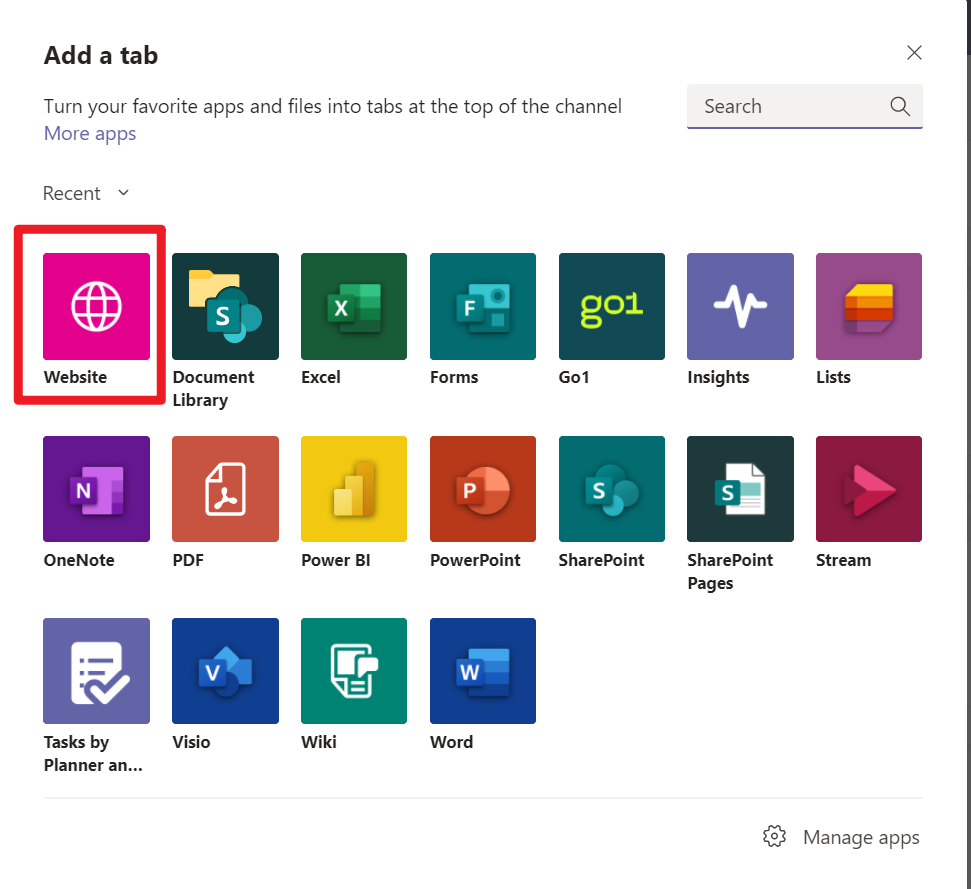Choose the SharePoint Pages app tile
The width and height of the screenshot is (971, 889).
coord(741,488)
